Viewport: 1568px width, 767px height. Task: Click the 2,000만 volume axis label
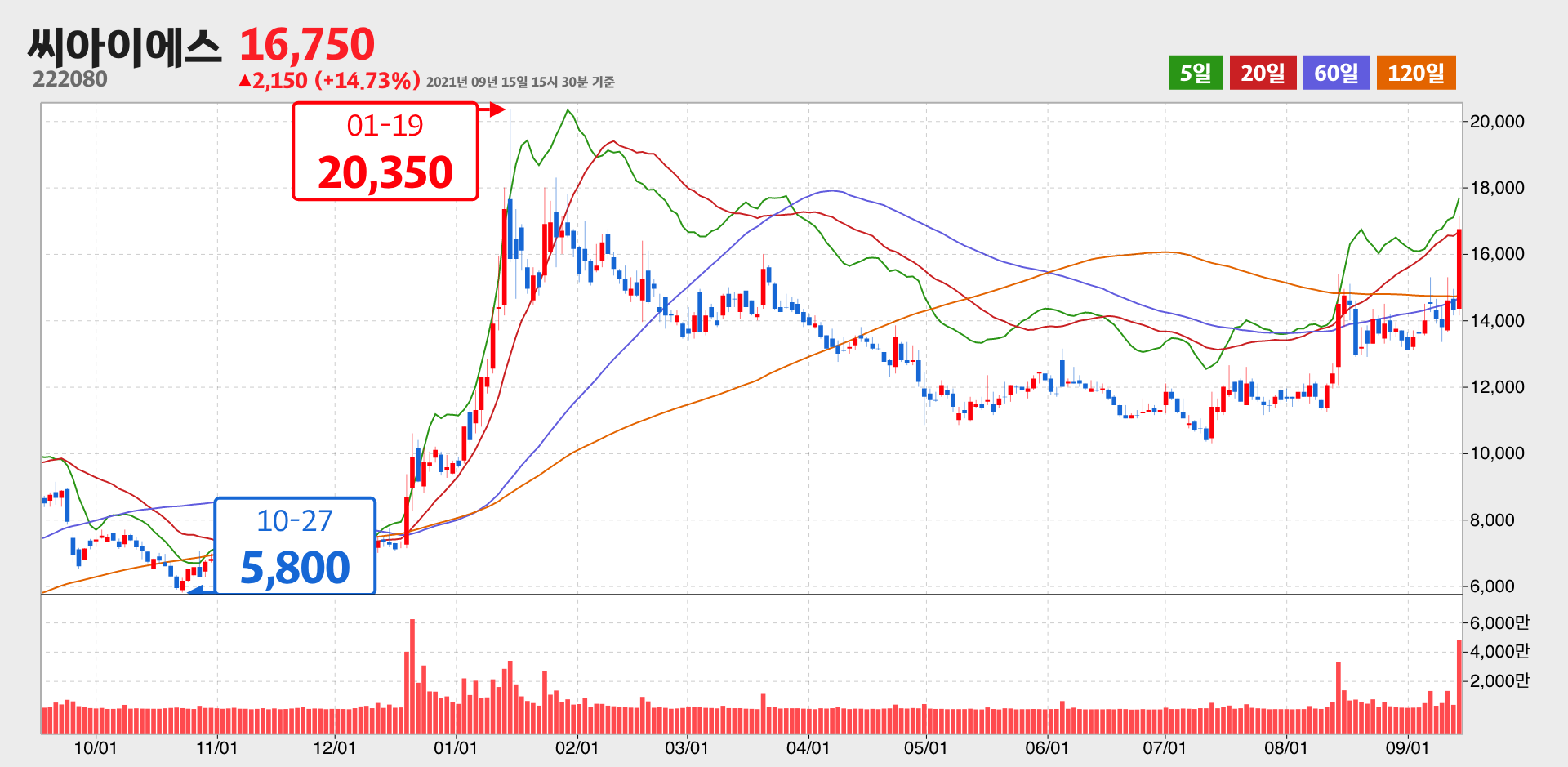pos(1499,681)
